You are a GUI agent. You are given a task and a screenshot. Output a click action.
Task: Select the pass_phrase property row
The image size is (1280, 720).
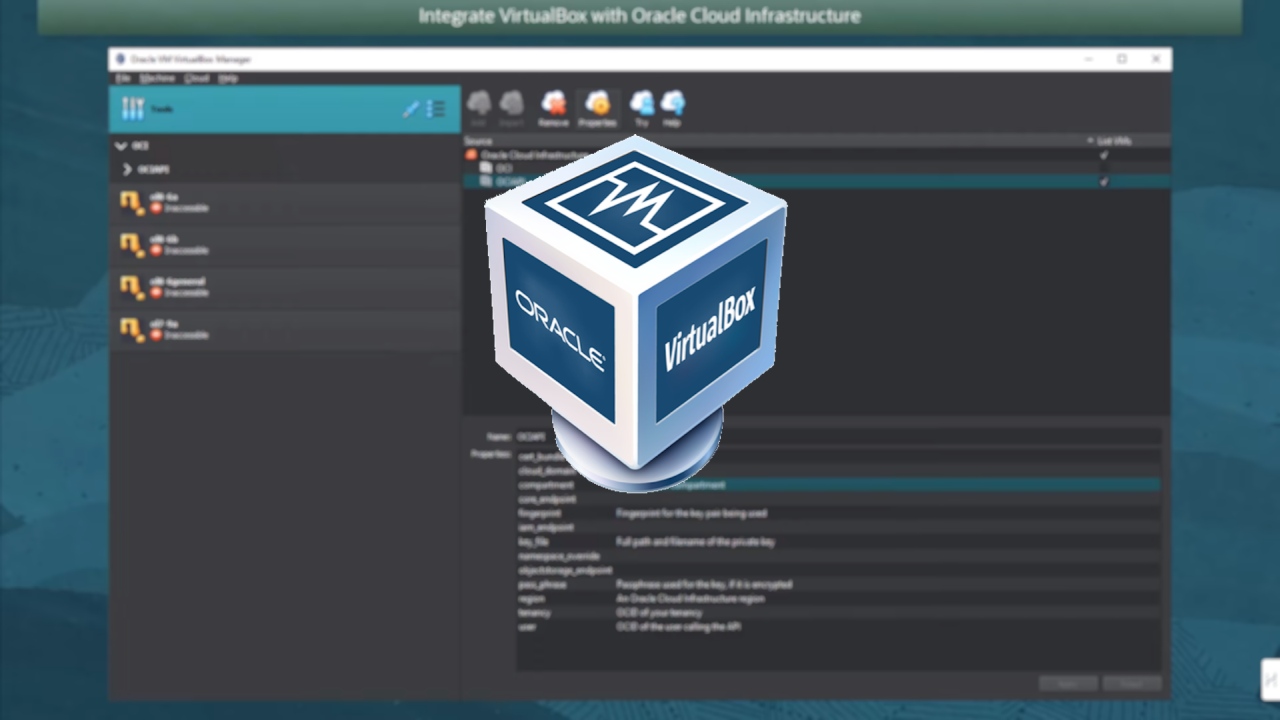tap(838, 584)
